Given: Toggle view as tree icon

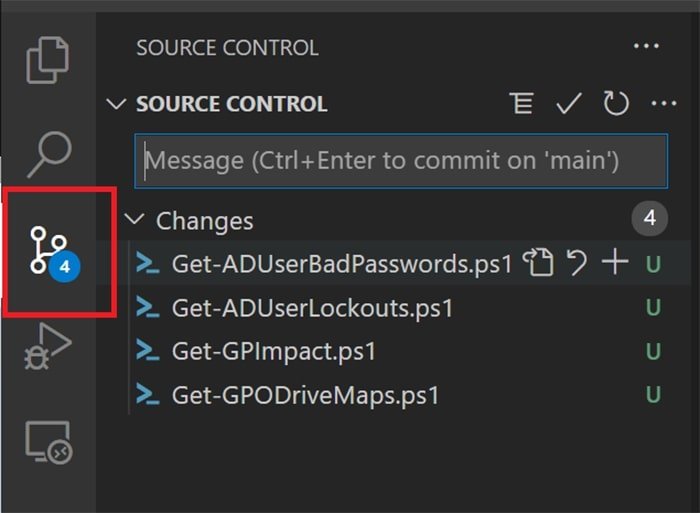Looking at the screenshot, I should coord(522,104).
